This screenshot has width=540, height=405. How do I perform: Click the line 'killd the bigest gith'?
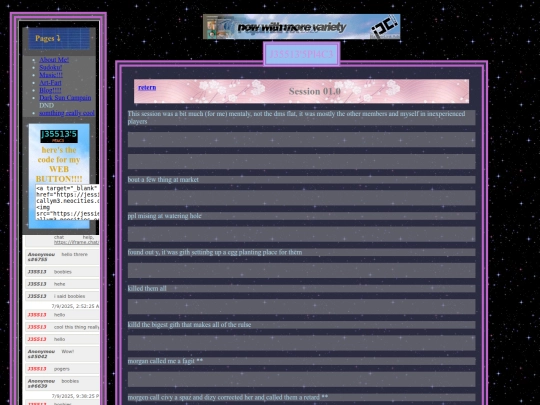coord(189,325)
